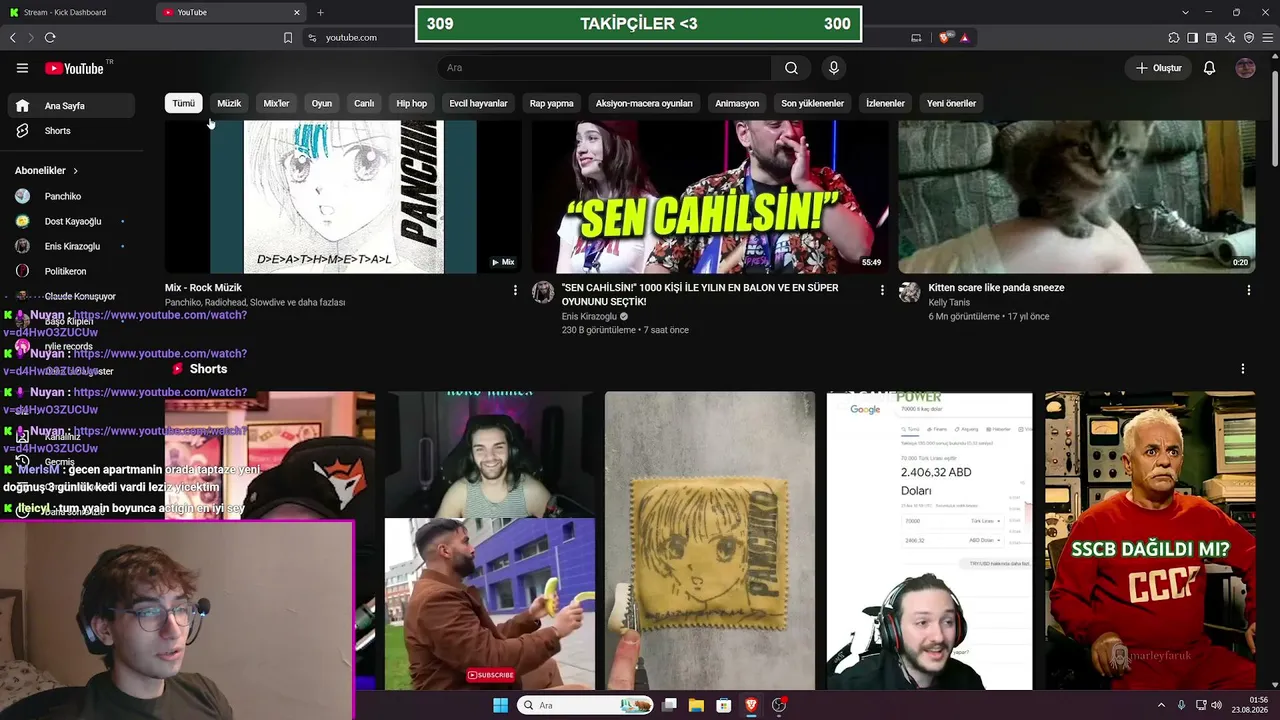Image resolution: width=1280 pixels, height=720 pixels.
Task: Open the Brave Rewards triangle icon
Action: tap(965, 38)
